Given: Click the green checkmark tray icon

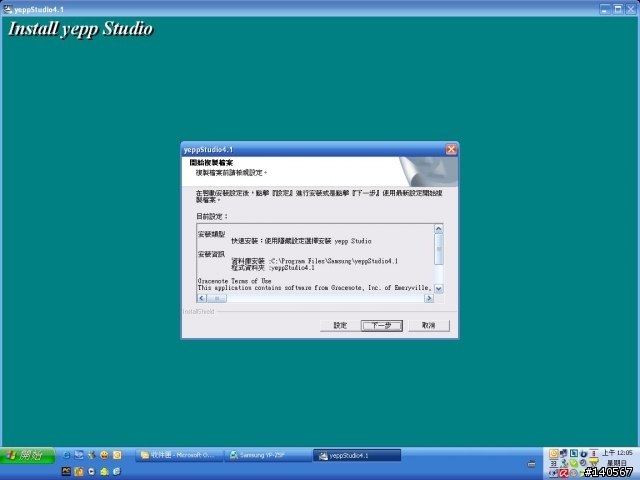Looking at the screenshot, I should 573,463.
